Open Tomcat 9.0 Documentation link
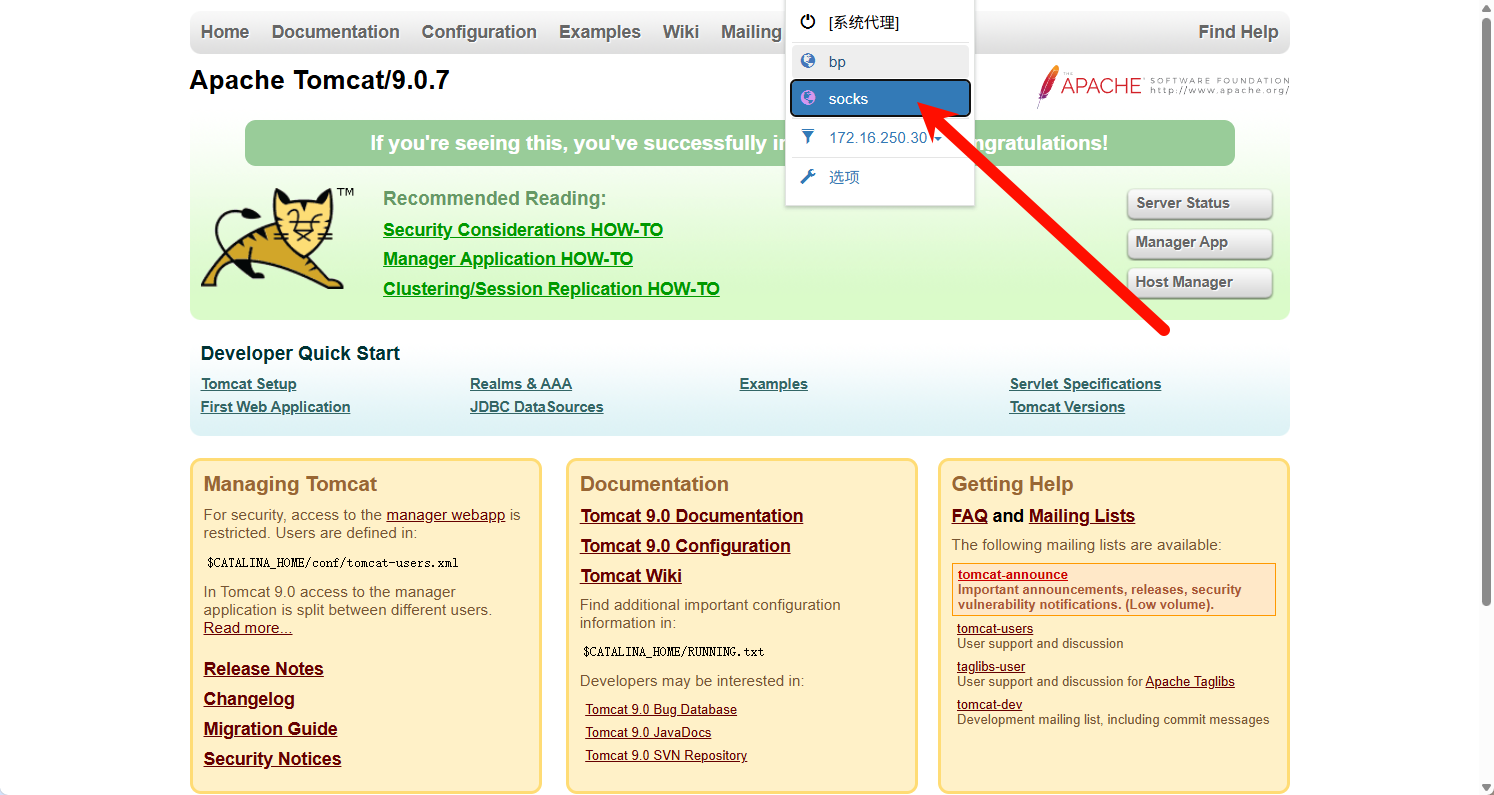The height and width of the screenshot is (795, 1494). click(692, 516)
